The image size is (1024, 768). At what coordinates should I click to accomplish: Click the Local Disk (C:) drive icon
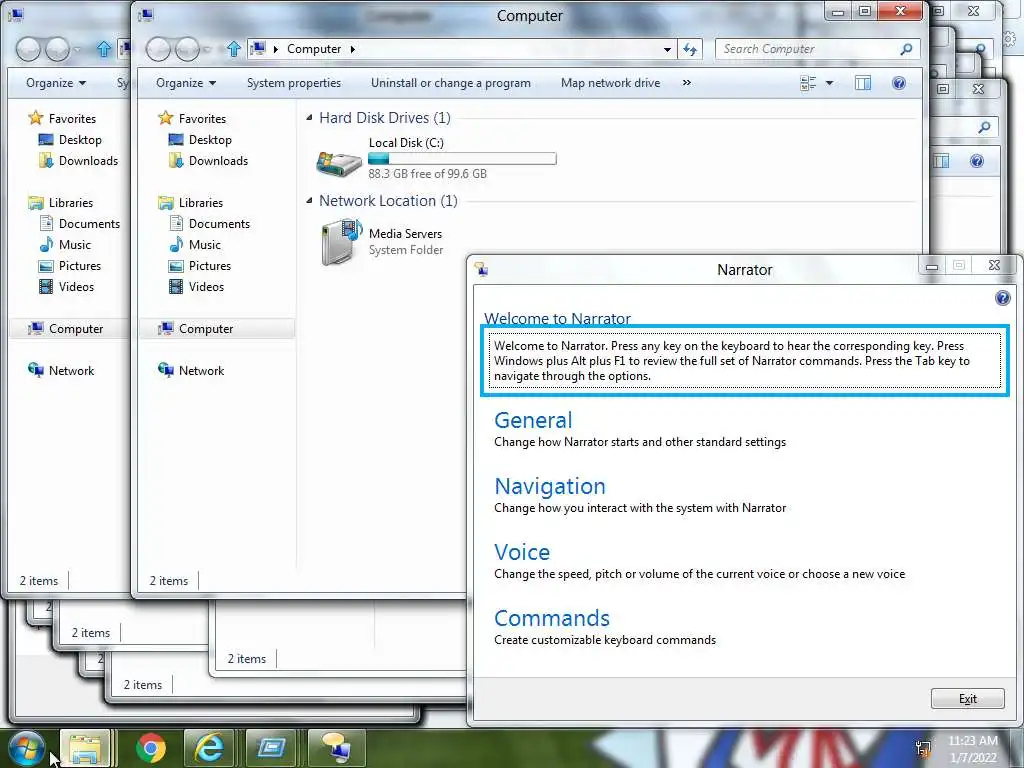[338, 163]
